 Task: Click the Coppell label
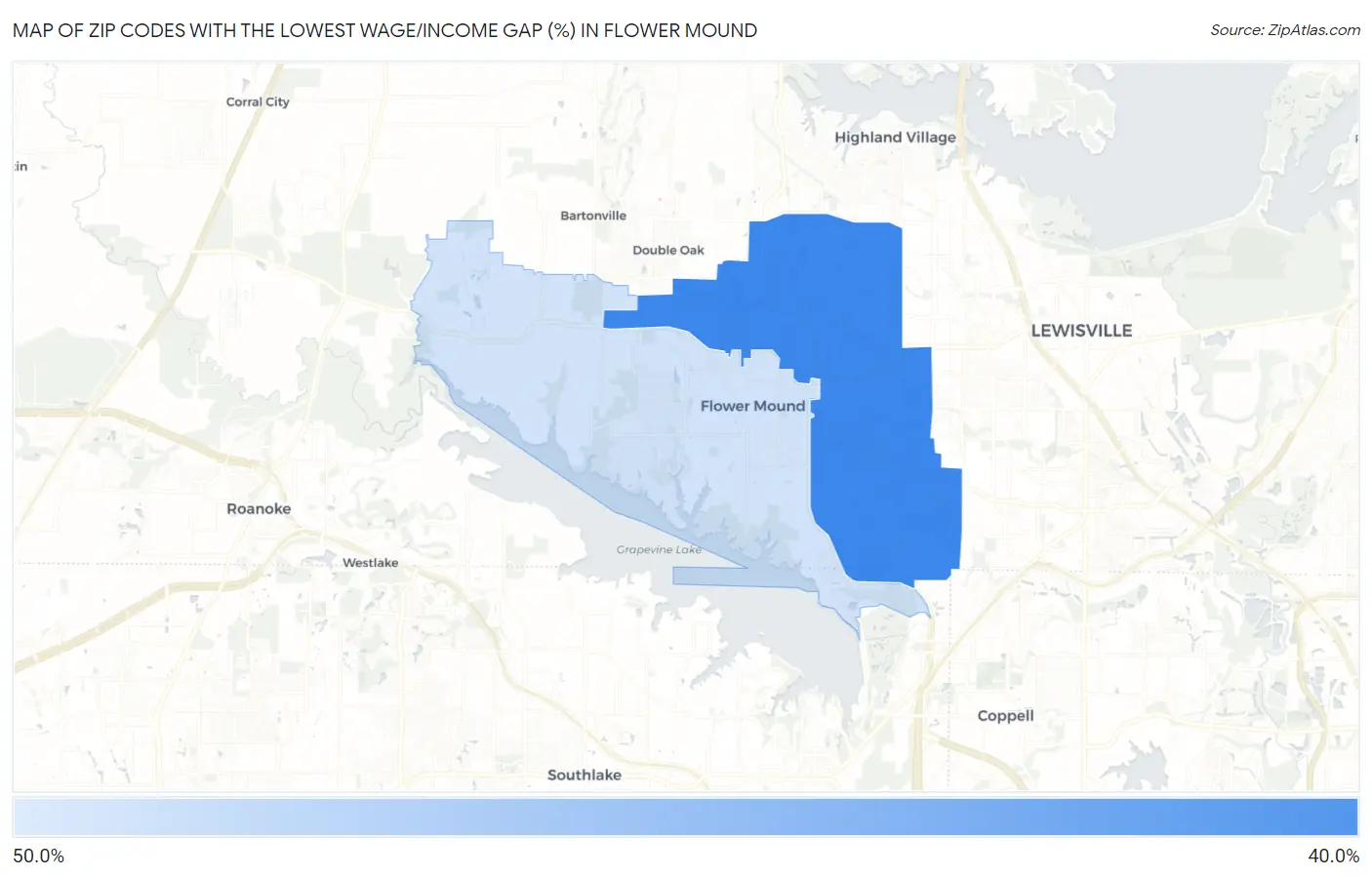[1005, 715]
